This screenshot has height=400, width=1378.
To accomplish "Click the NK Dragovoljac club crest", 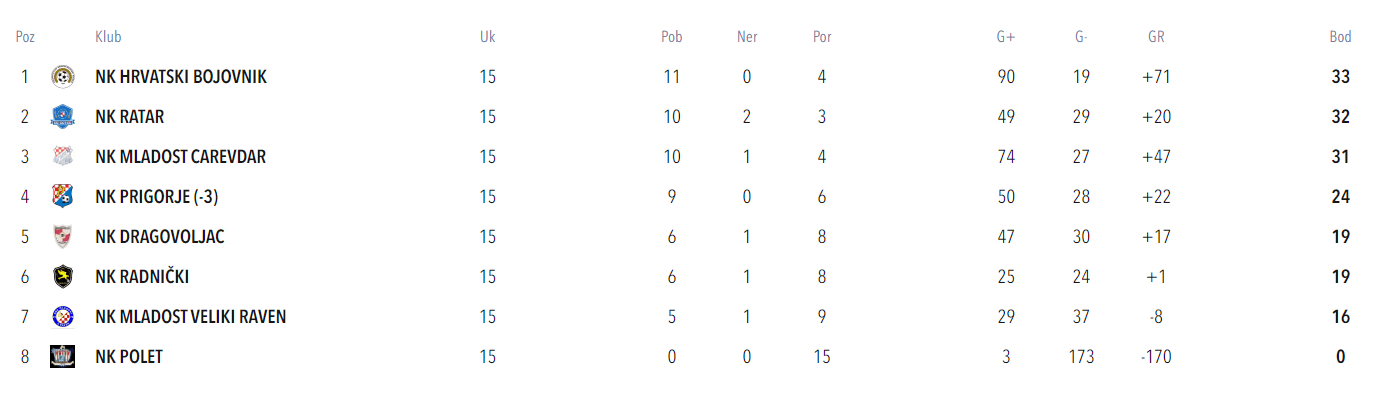I will tap(62, 237).
